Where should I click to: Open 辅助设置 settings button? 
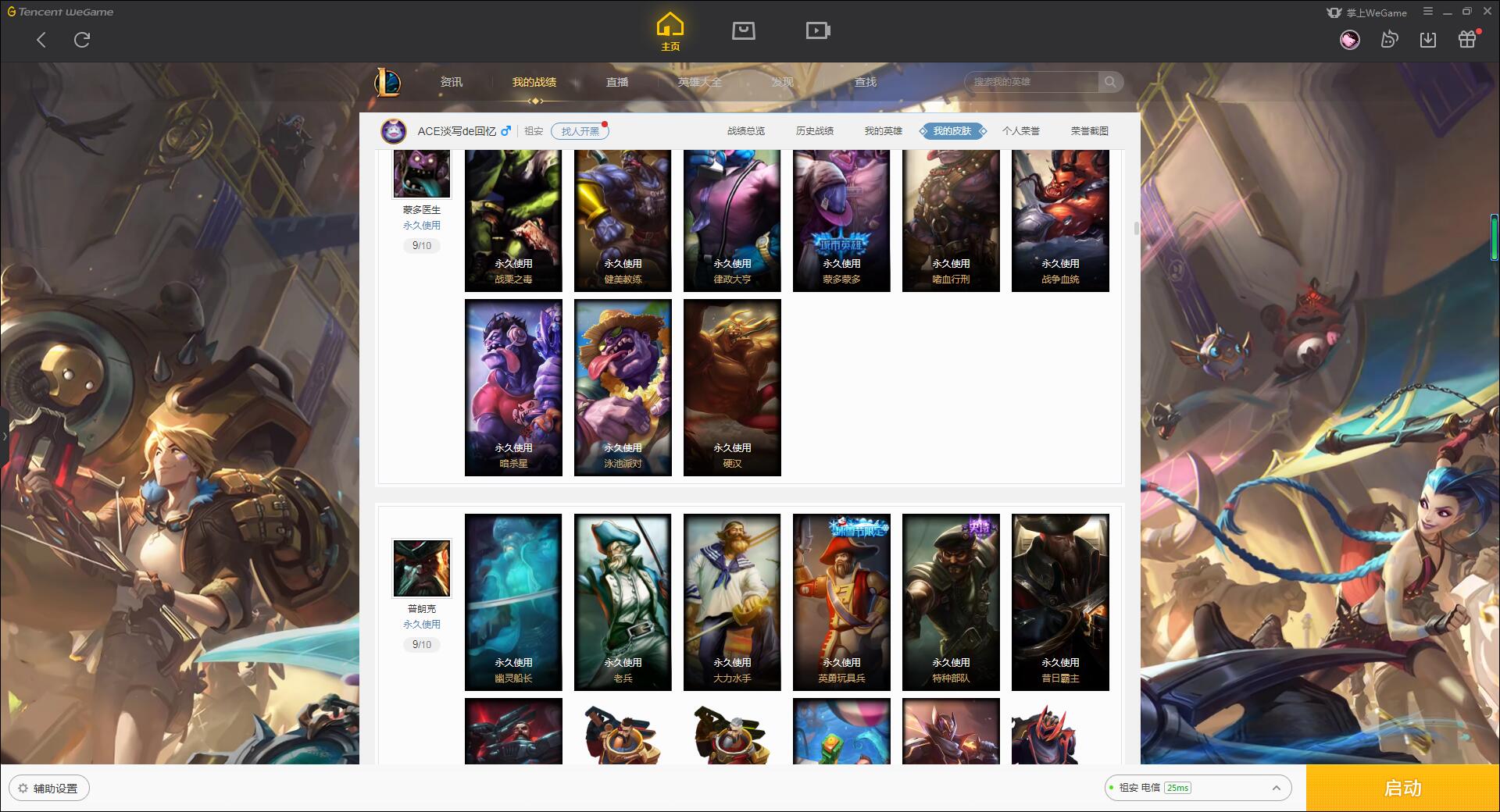[49, 789]
